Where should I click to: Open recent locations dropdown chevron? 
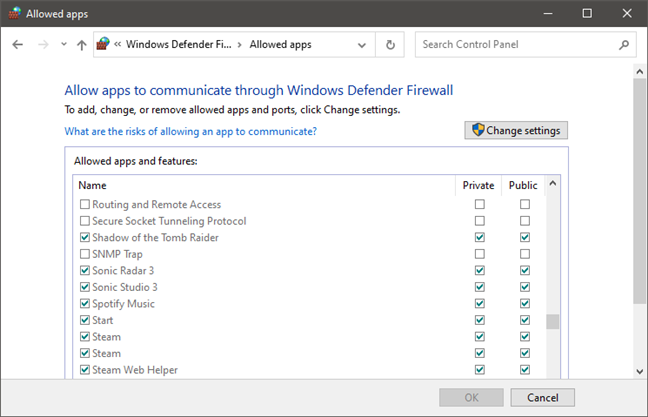(x=64, y=44)
